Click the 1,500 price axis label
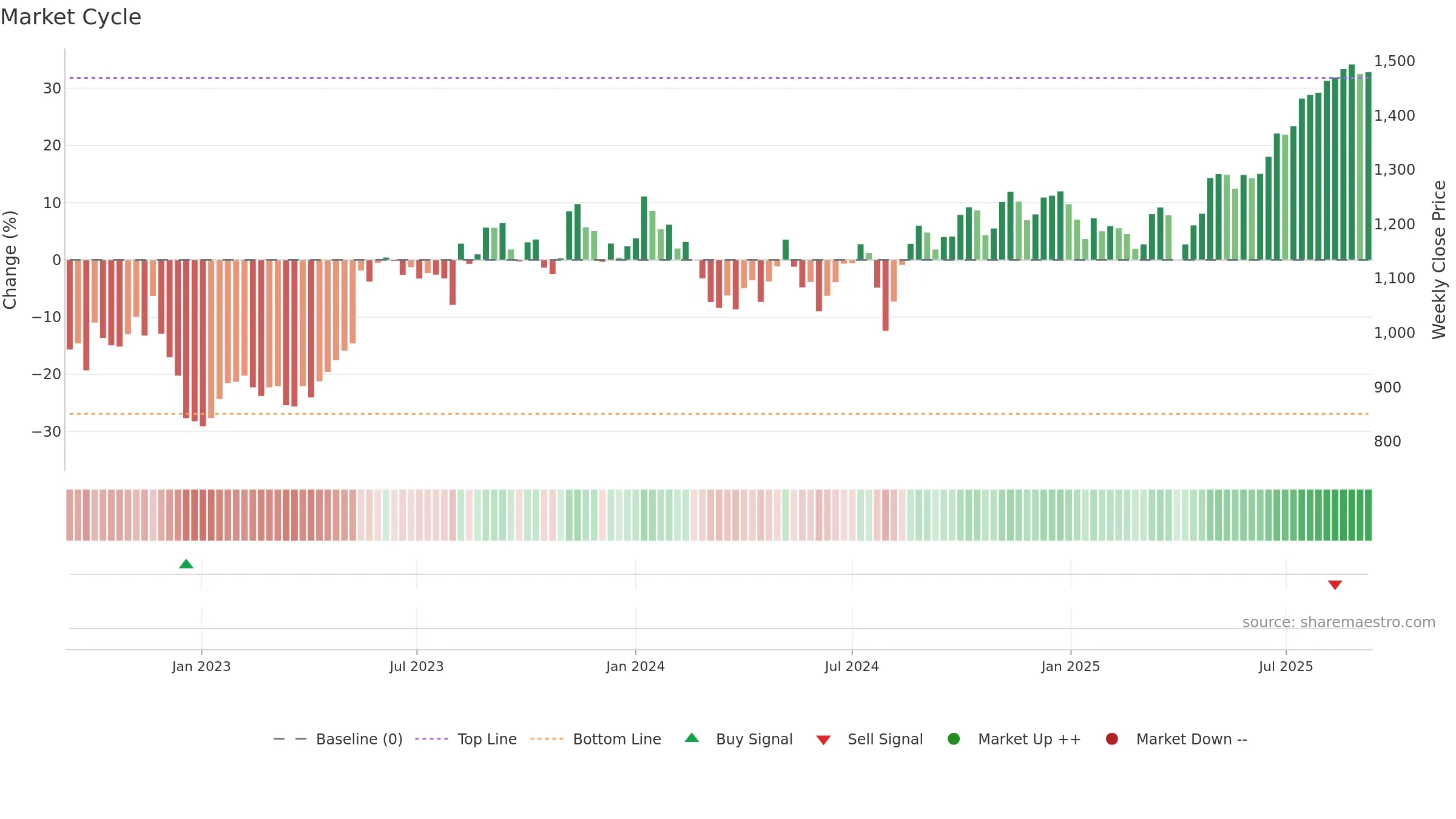This screenshot has height=819, width=1456. pyautogui.click(x=1394, y=61)
